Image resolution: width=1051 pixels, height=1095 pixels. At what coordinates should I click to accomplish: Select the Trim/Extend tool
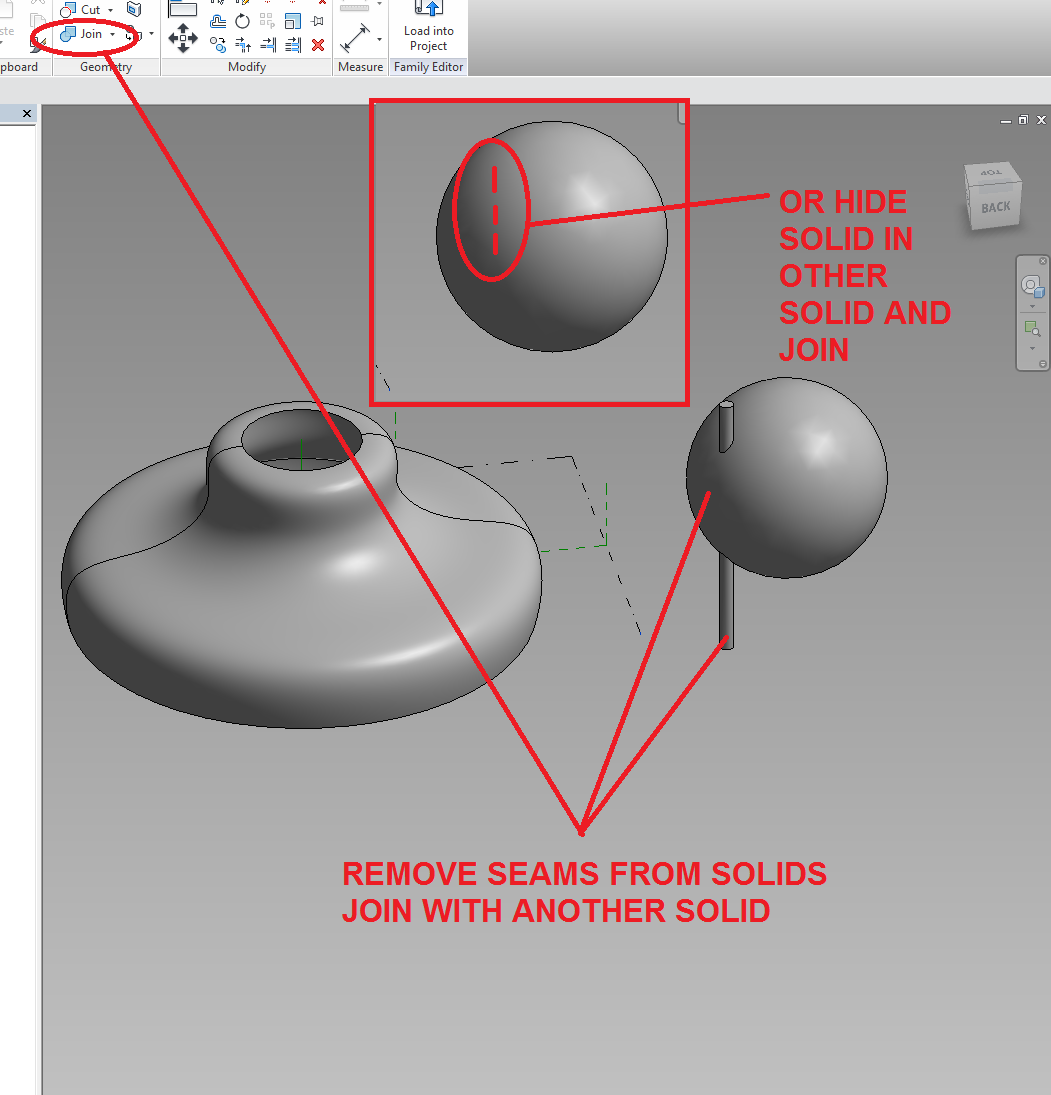point(267,44)
